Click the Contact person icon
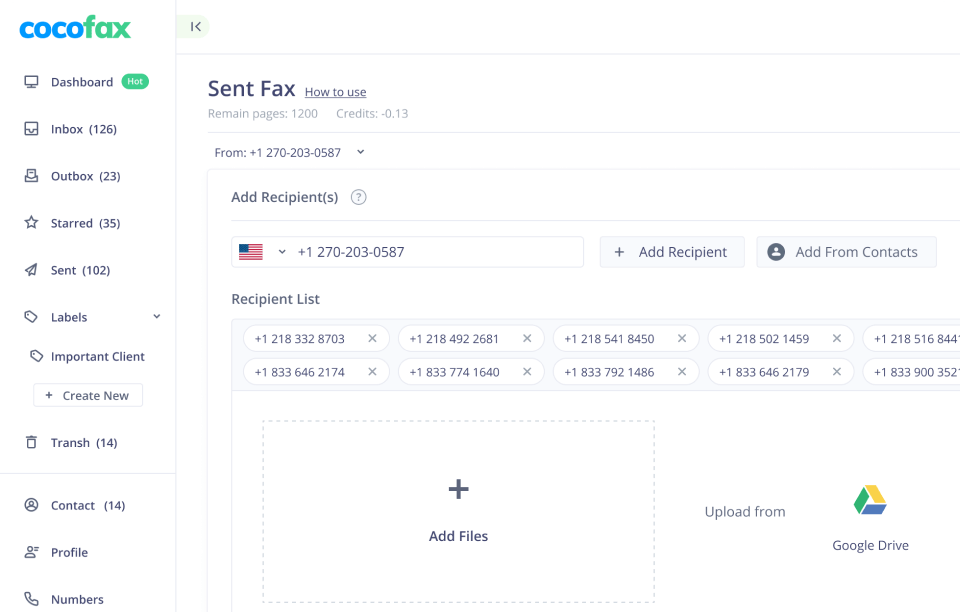 tap(31, 505)
